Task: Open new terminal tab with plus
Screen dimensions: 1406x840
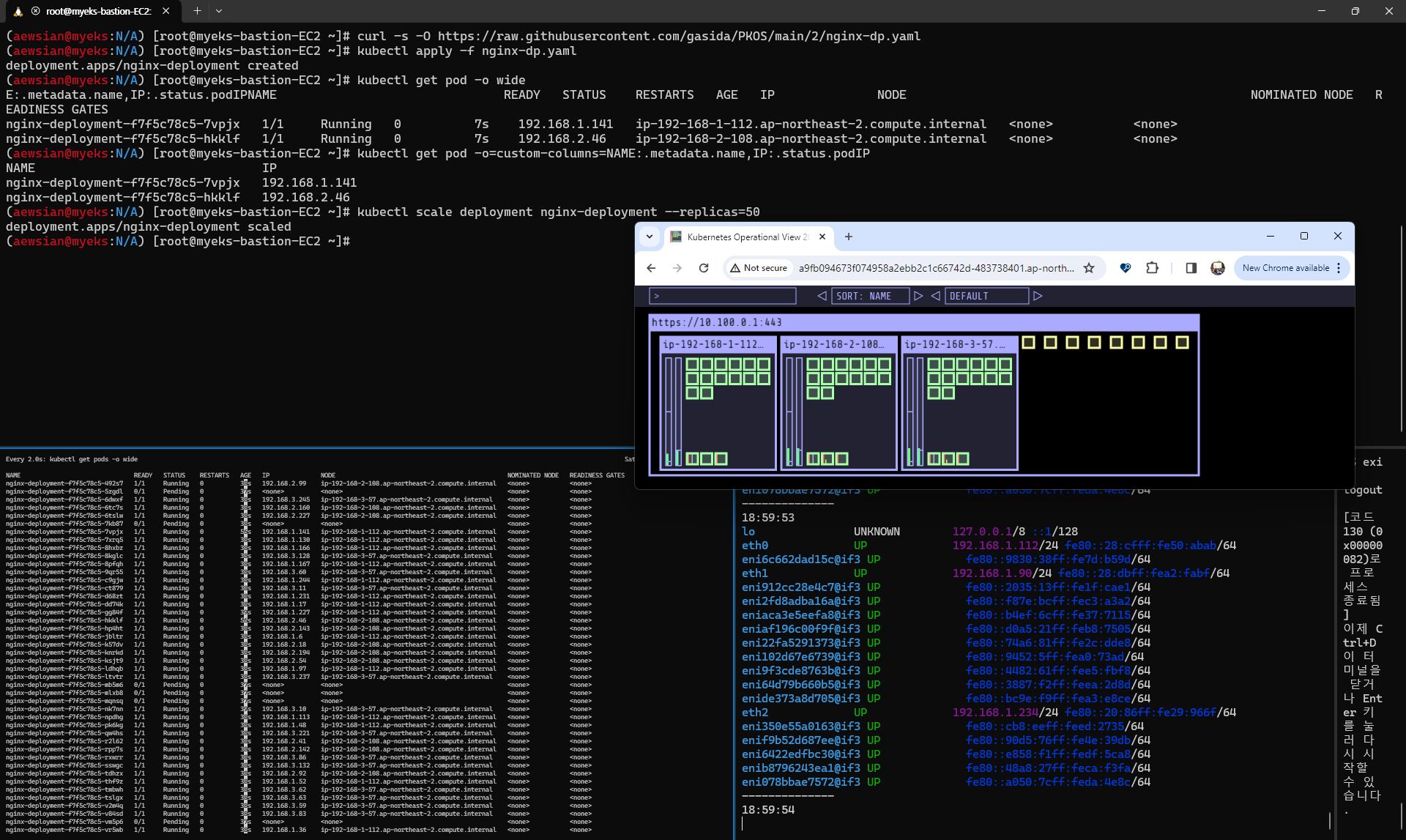Action: coord(197,11)
